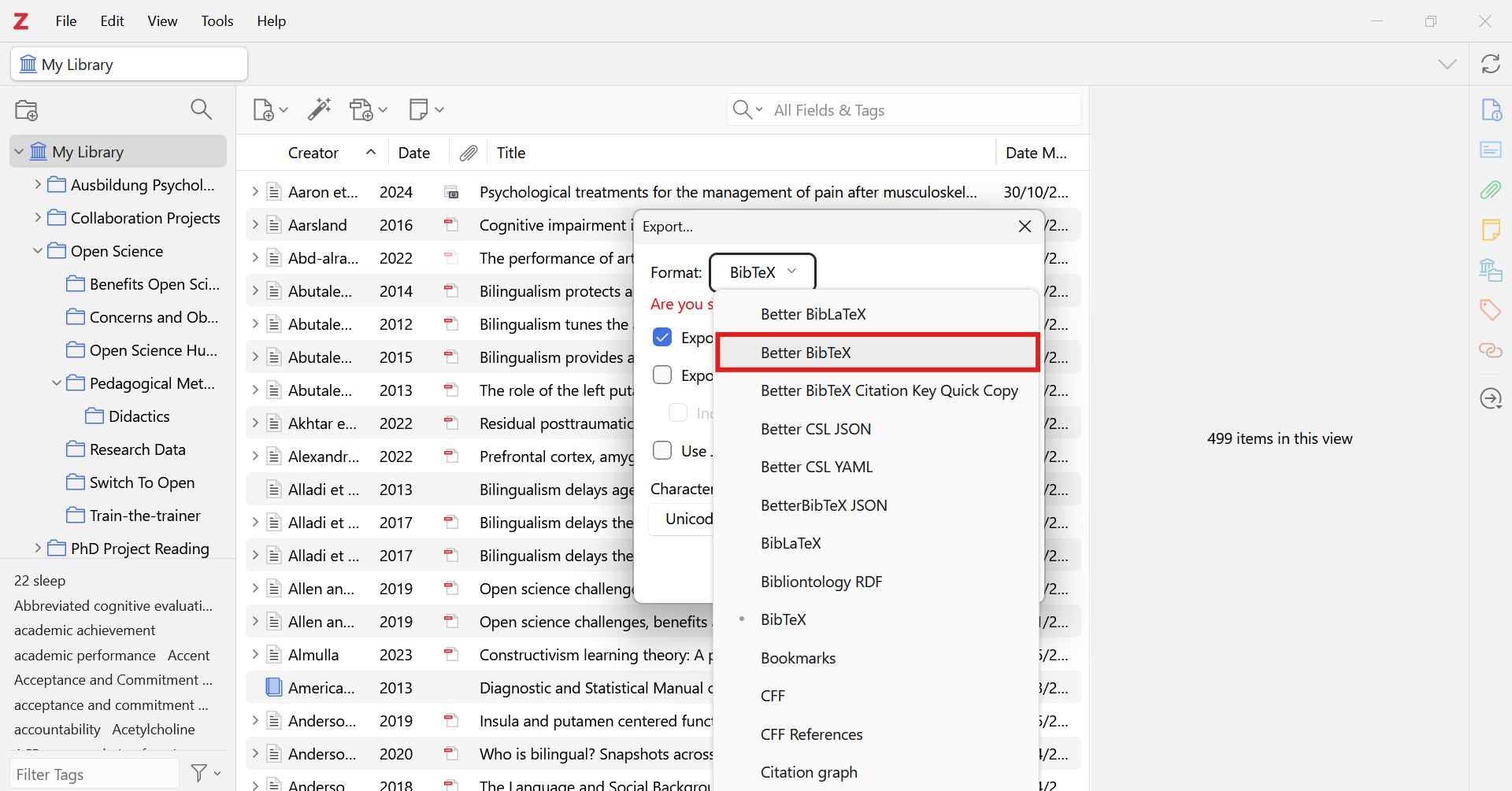Collapse the Open Science collection
The image size is (1512, 791).
click(x=38, y=251)
